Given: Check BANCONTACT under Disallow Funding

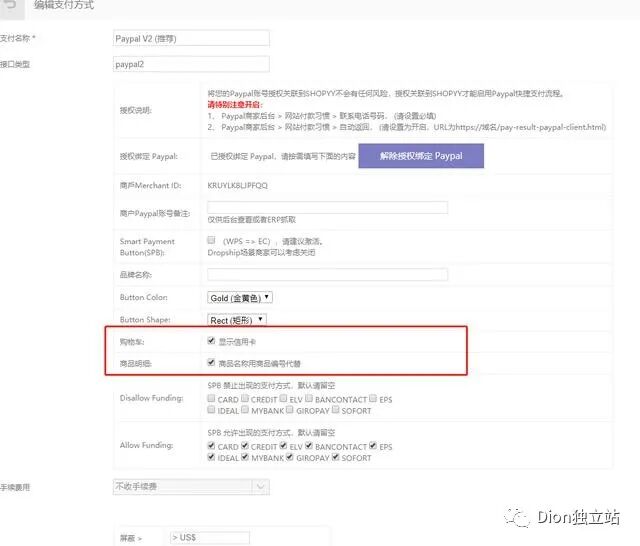Looking at the screenshot, I should click(x=309, y=398).
